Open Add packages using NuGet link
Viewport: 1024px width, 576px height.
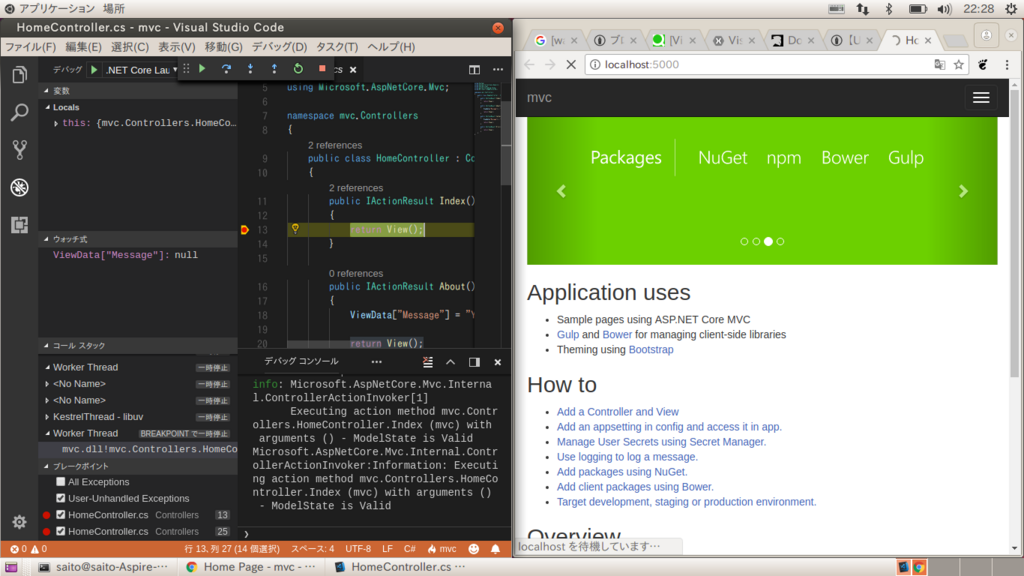pyautogui.click(x=622, y=472)
